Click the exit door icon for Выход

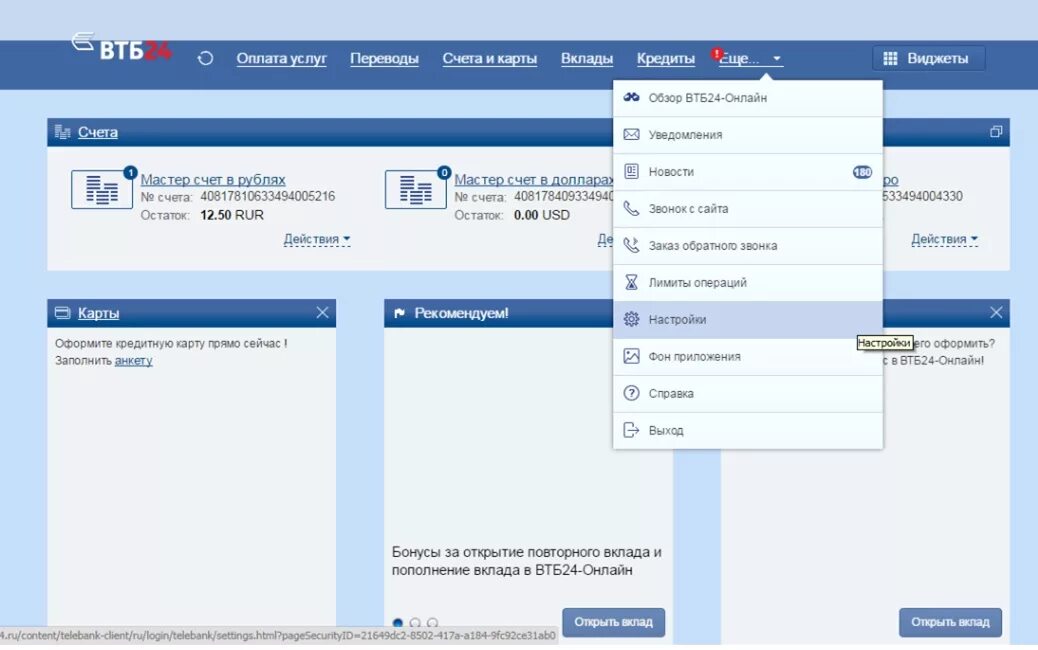[x=632, y=430]
